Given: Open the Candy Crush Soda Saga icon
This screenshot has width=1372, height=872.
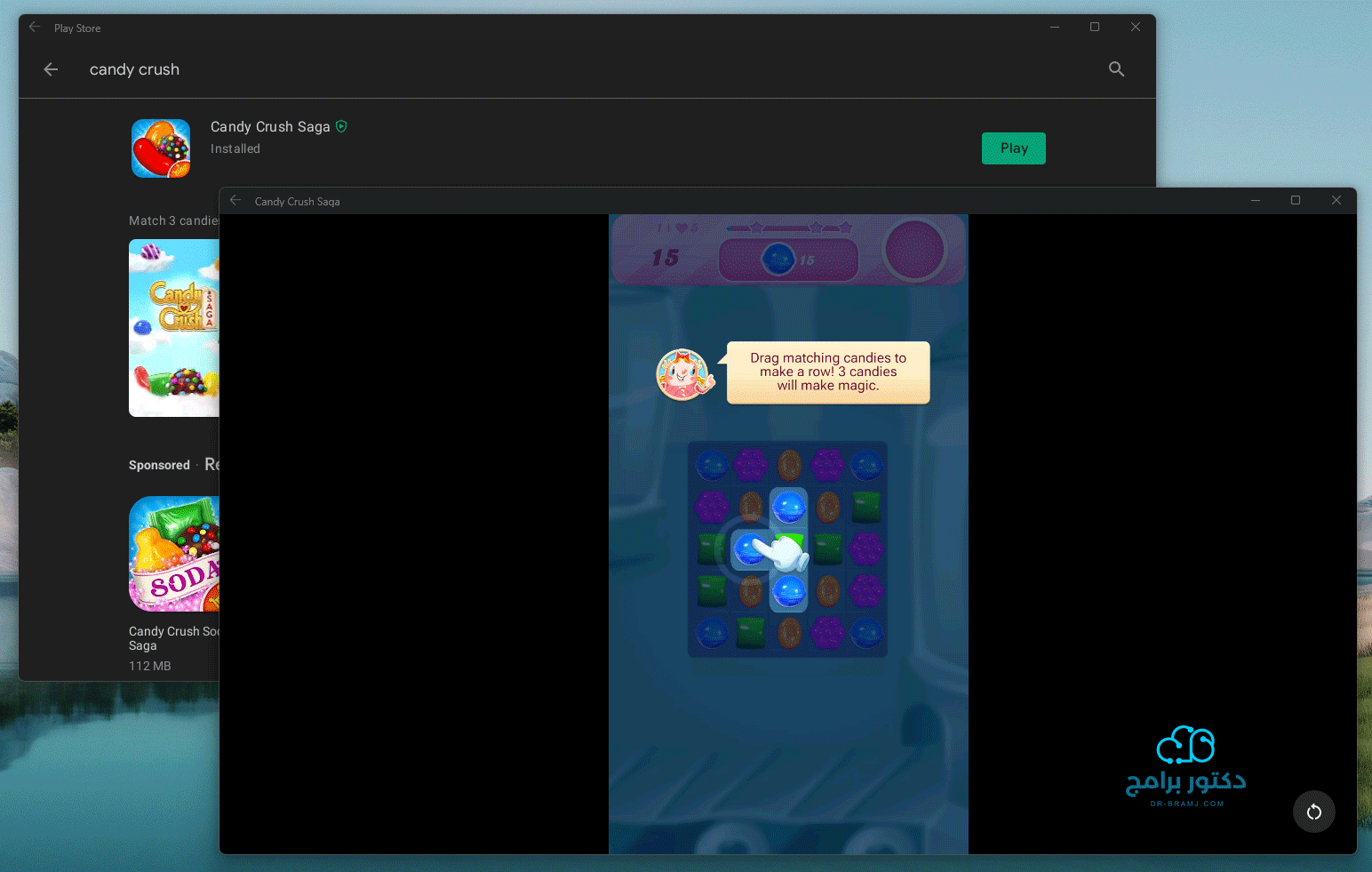Looking at the screenshot, I should coord(174,554).
